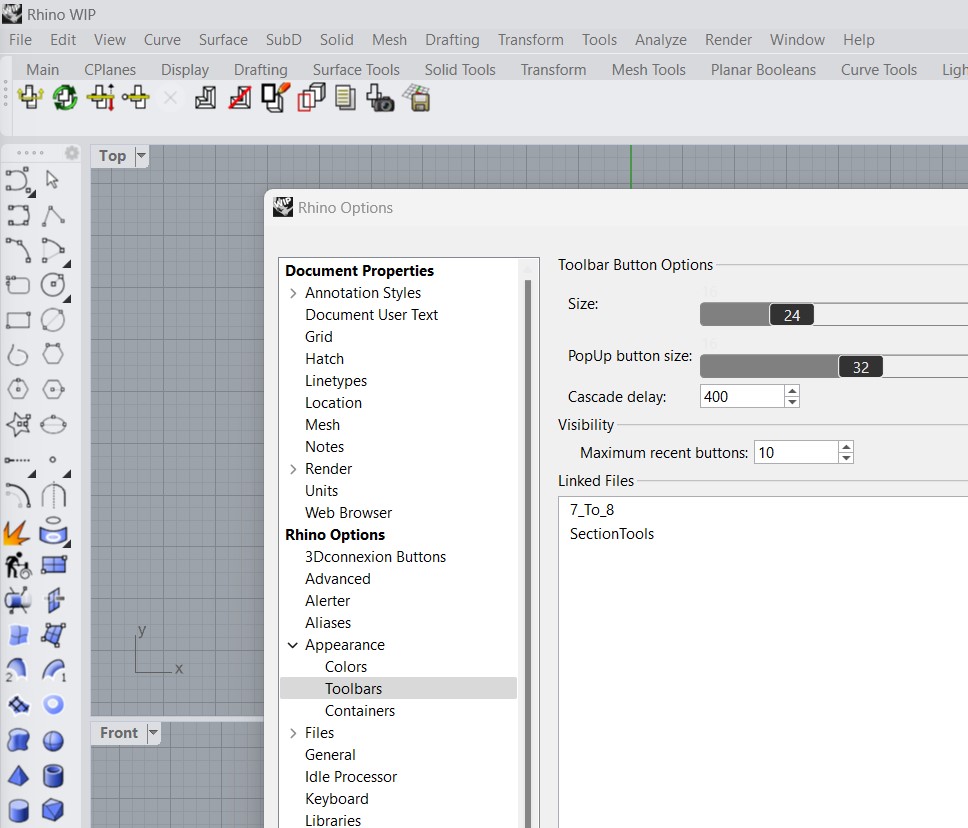This screenshot has height=828, width=968.
Task: Click the surface from corner points icon
Action: (x=53, y=635)
